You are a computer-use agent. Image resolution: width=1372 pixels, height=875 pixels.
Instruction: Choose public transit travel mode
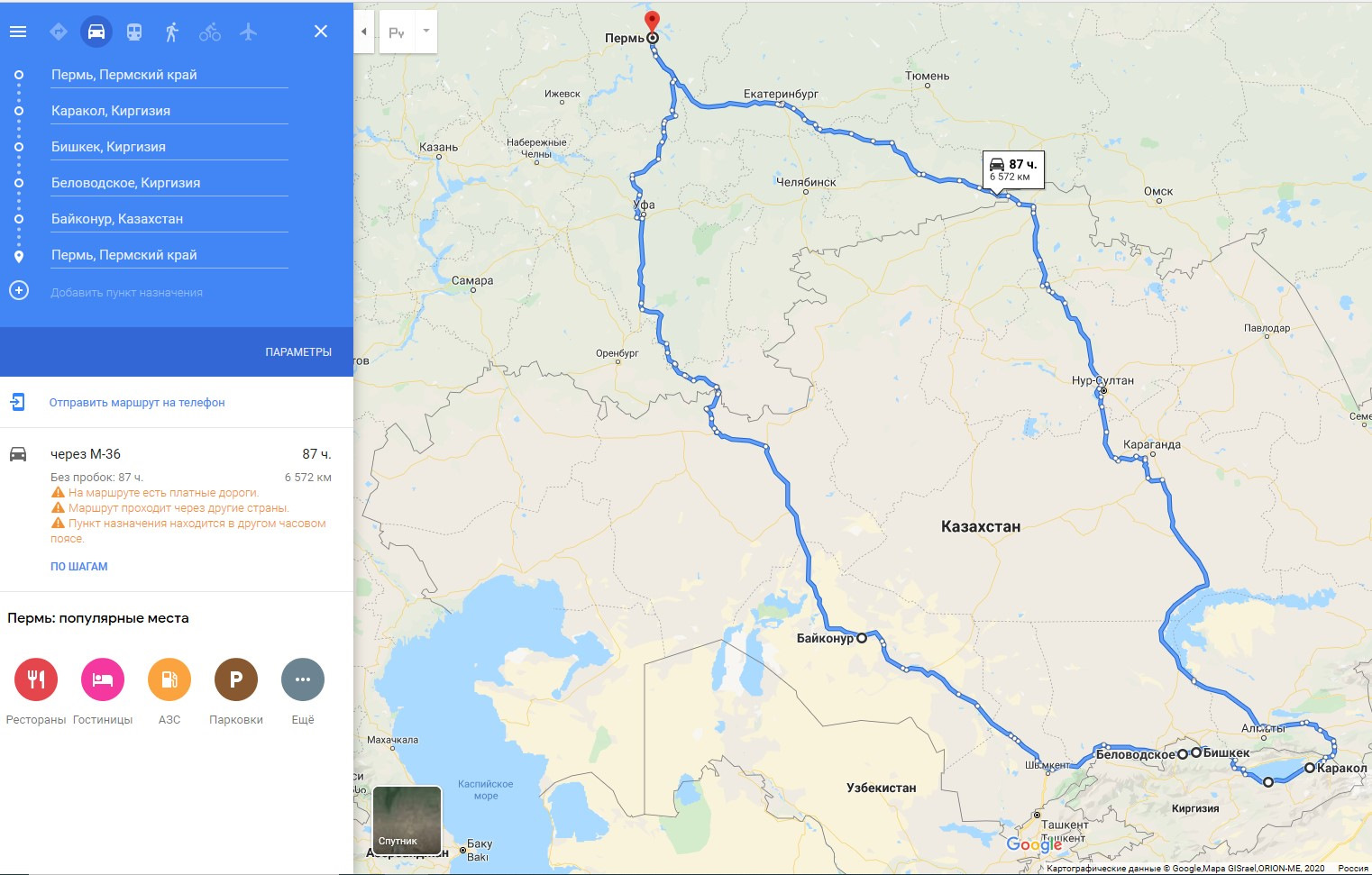click(134, 32)
